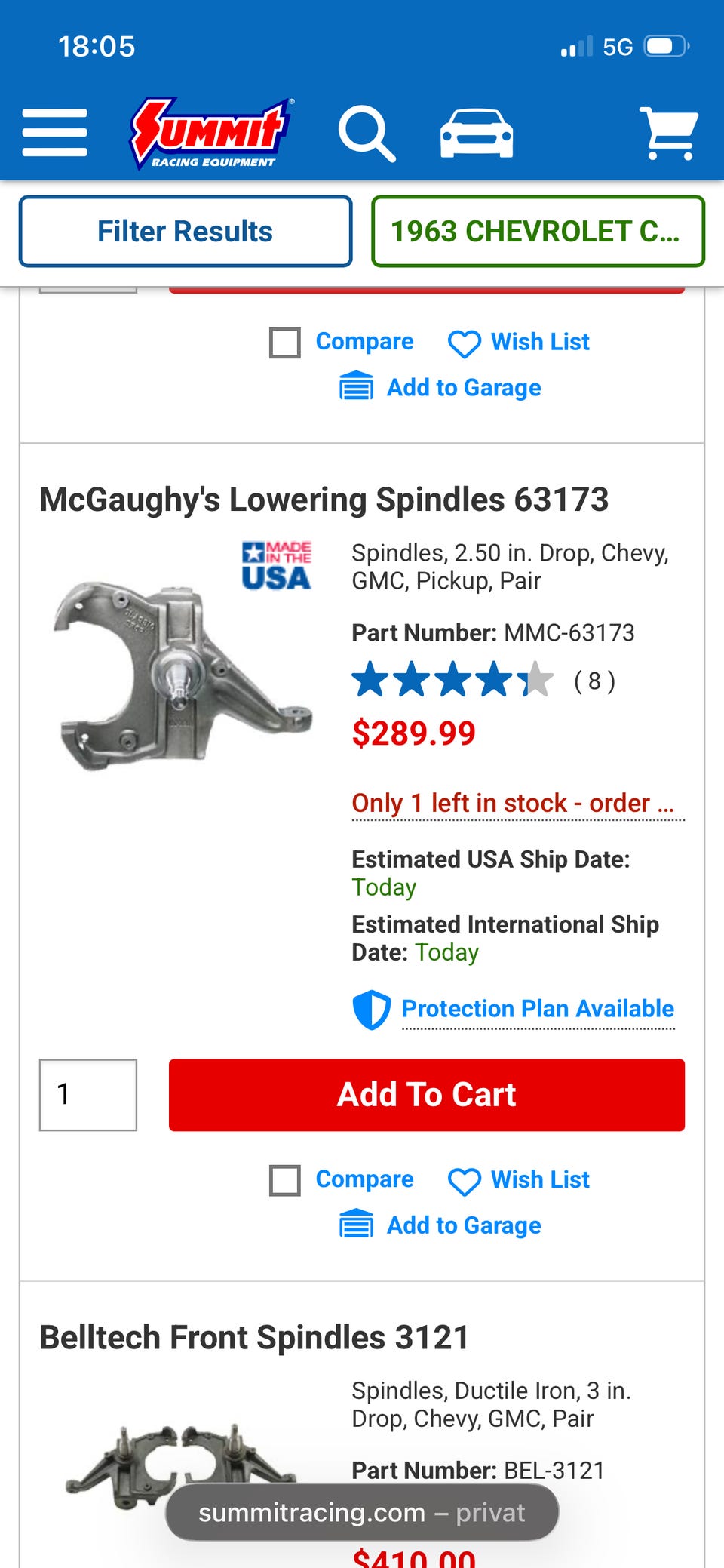Add McGaughy's Lowering Spindles to cart
Viewport: 724px width, 1568px height.
[x=426, y=1094]
